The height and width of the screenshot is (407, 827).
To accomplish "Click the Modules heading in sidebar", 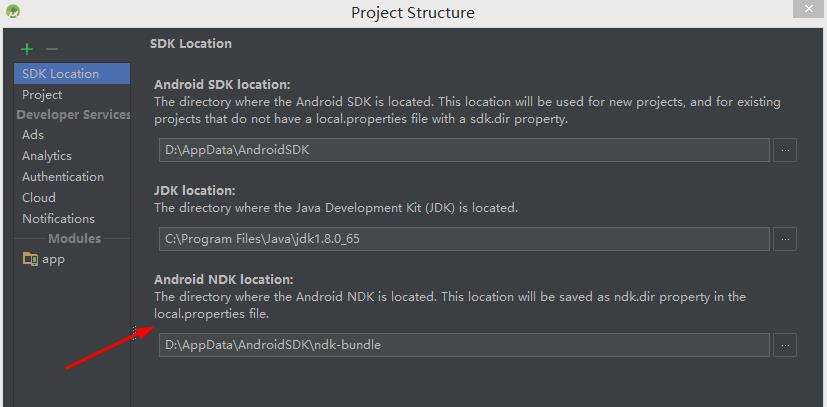I will (x=74, y=238).
